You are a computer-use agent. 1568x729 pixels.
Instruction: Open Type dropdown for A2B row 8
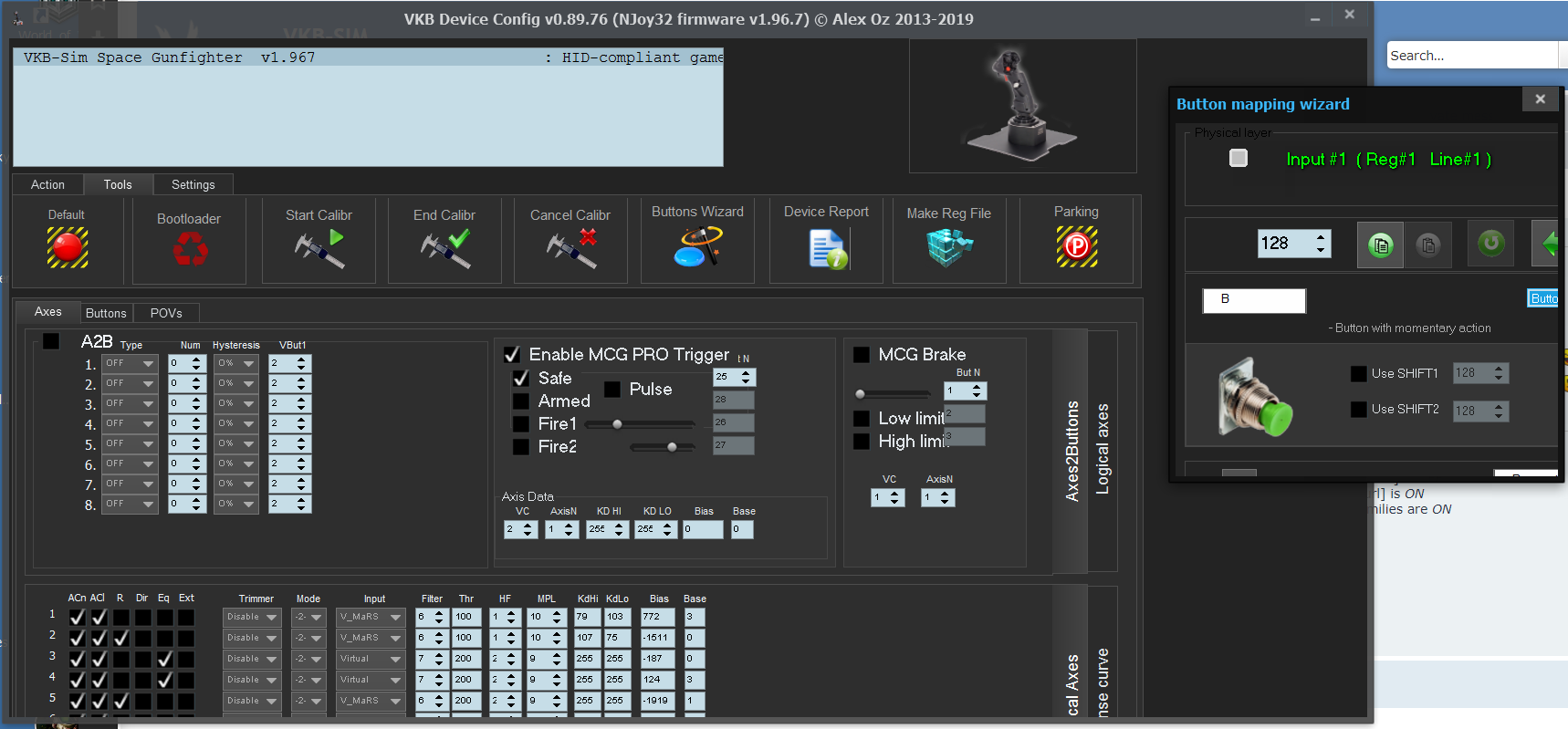130,504
